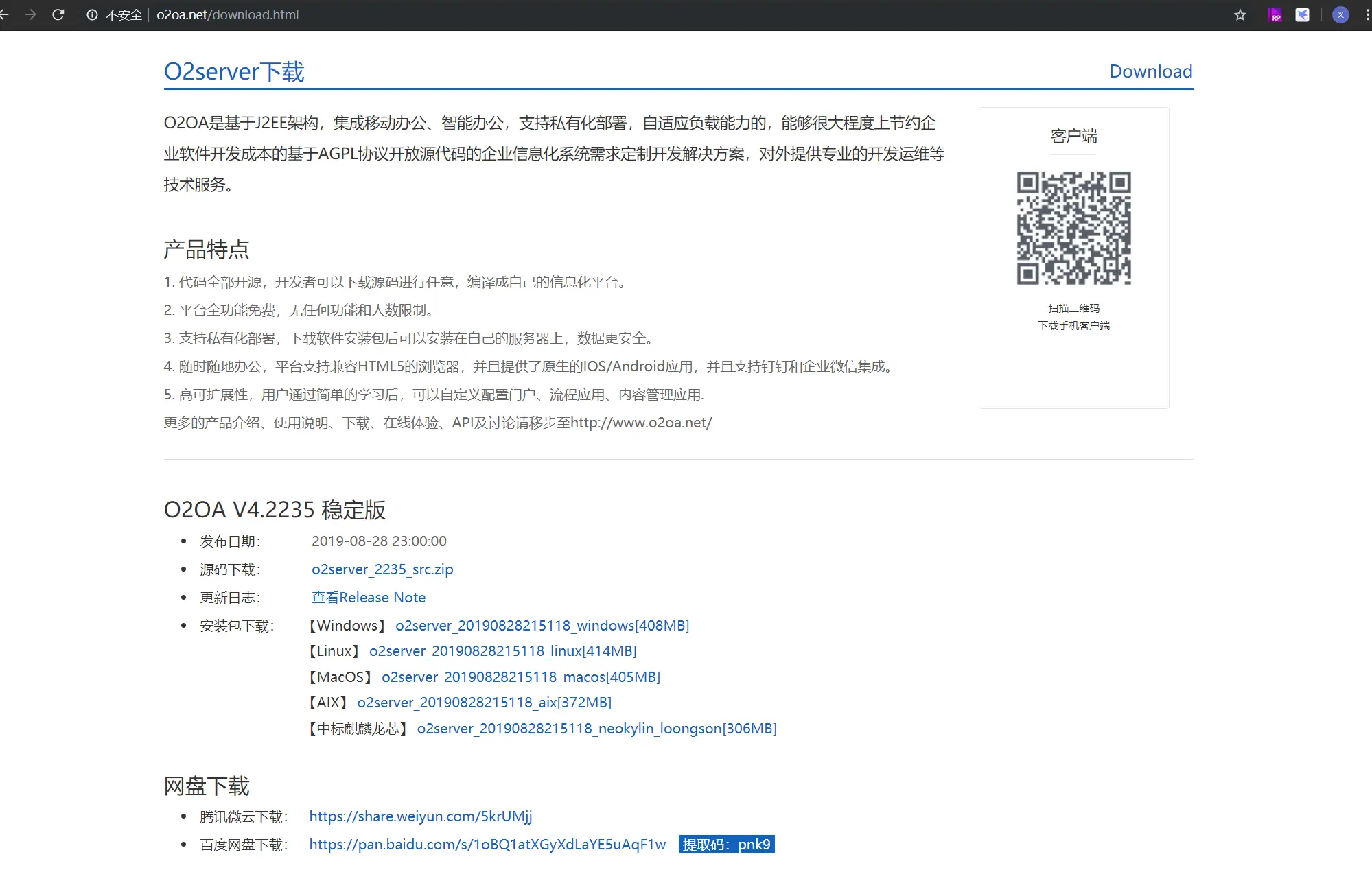1372x870 pixels.
Task: Open the Chrome three-dot menu
Action: point(1367,14)
